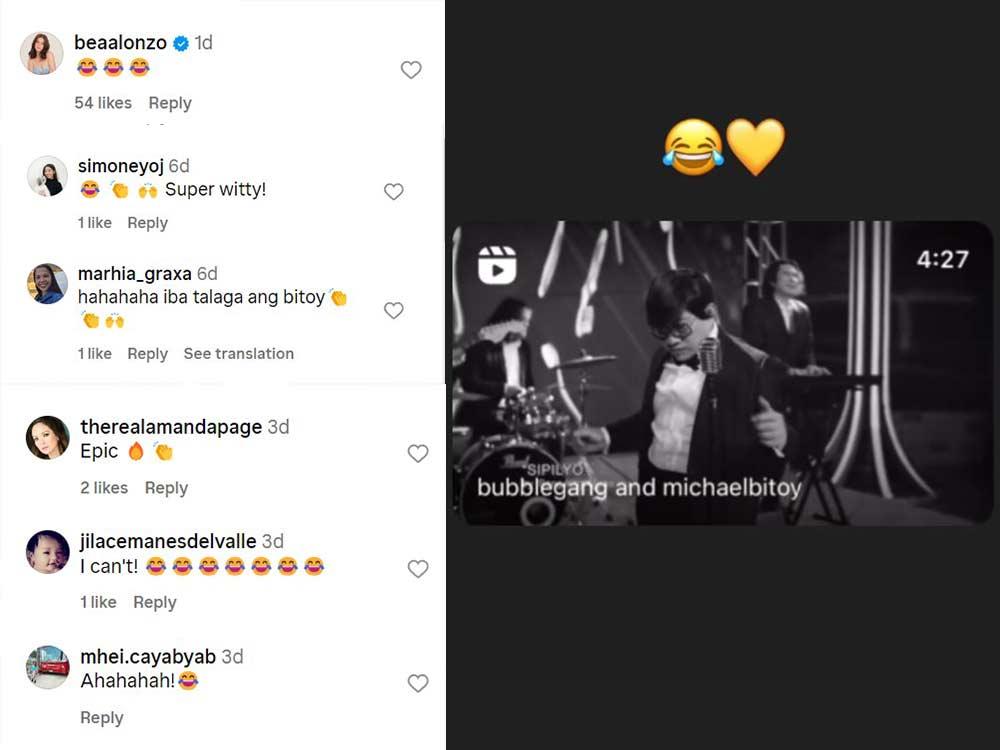Reply to therealamandapage's Epic comment
Viewport: 1000px width, 750px height.
click(166, 488)
